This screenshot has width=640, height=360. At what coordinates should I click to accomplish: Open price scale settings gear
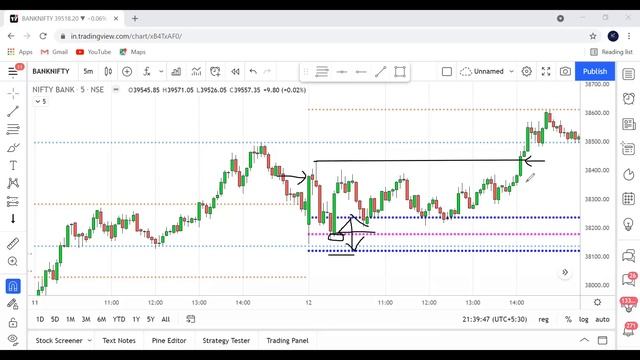click(x=598, y=302)
